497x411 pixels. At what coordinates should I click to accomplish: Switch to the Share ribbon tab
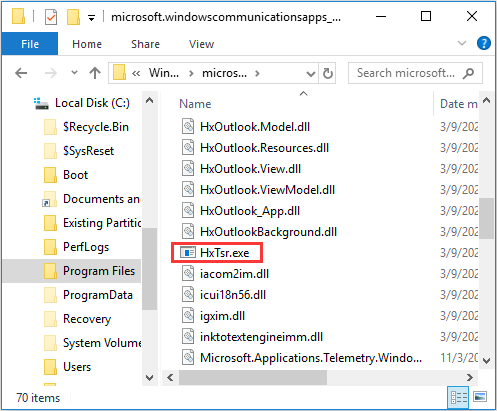145,44
